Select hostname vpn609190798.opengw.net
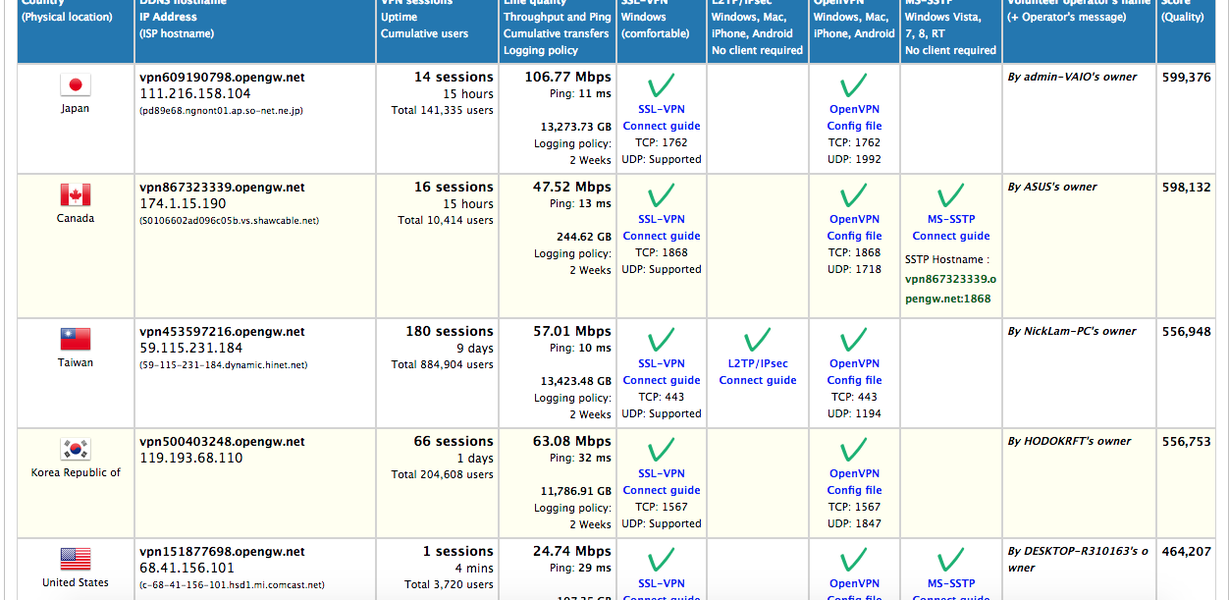Viewport: 1229px width, 600px height. click(x=222, y=77)
